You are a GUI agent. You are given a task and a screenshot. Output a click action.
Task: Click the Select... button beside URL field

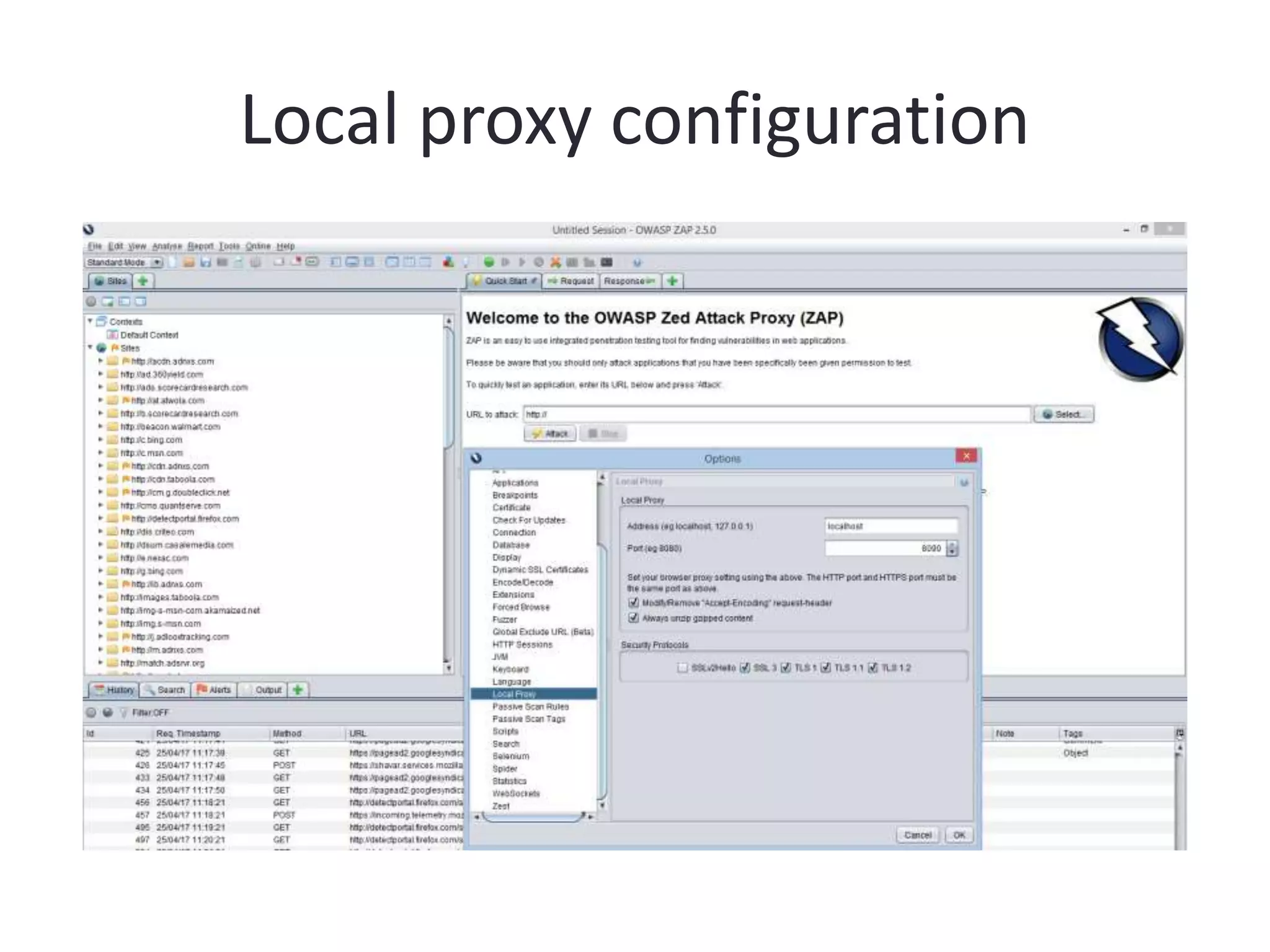(1064, 414)
